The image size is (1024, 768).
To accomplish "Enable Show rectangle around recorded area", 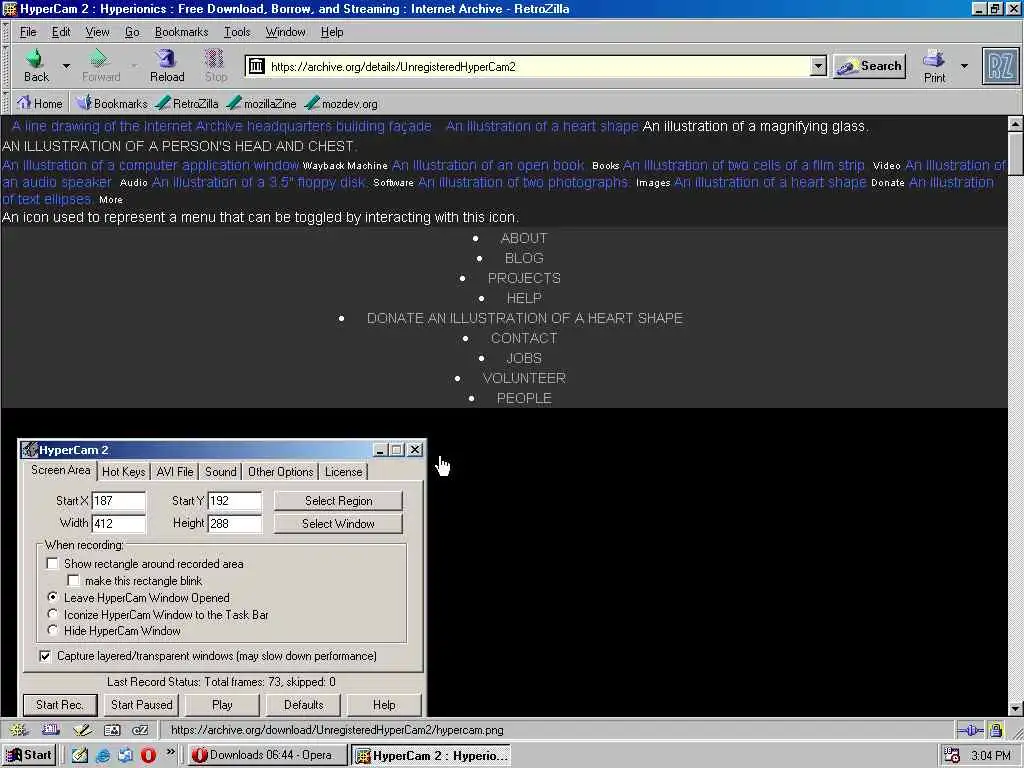I will 52,564.
